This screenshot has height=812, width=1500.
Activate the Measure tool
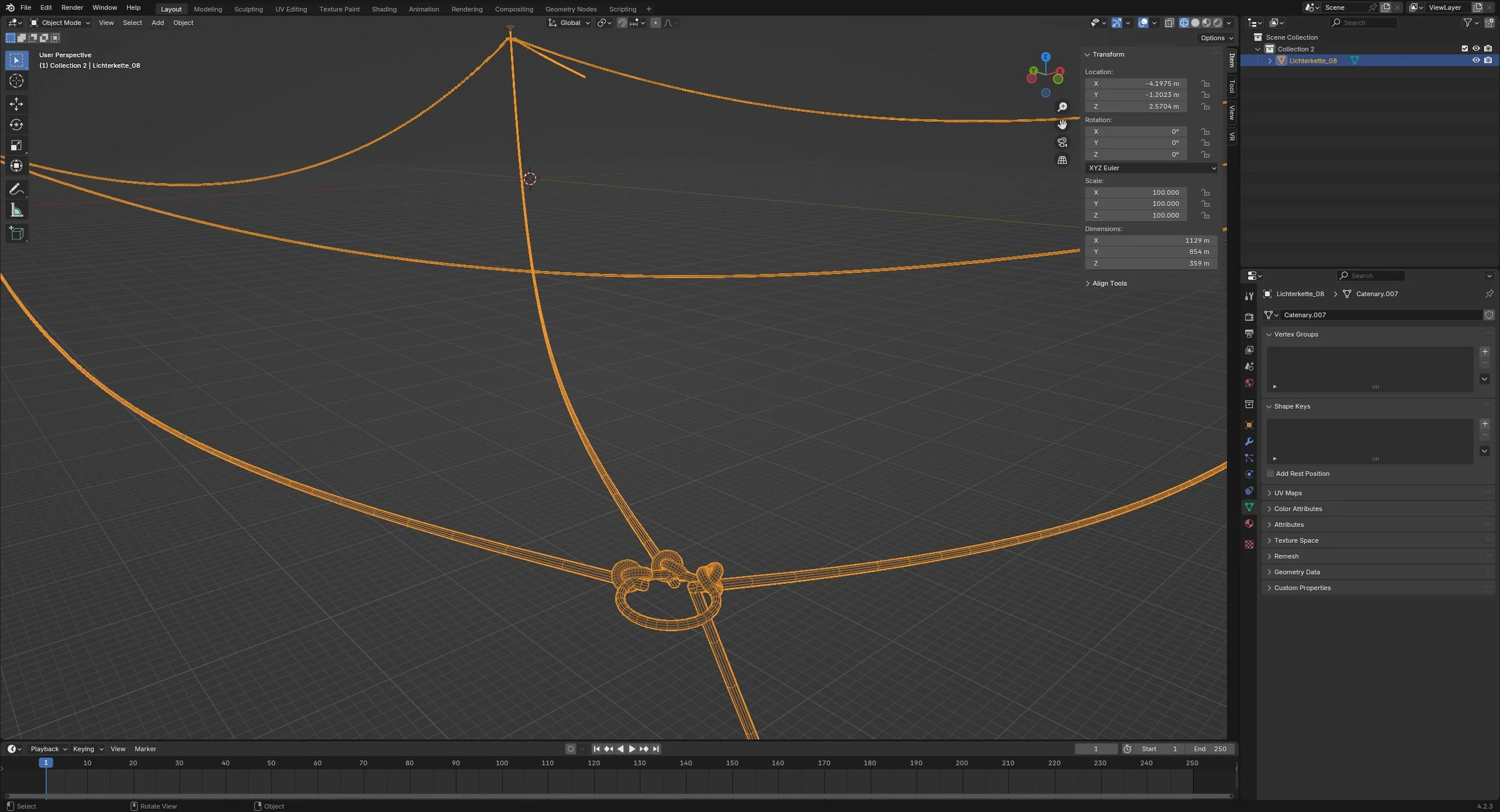tap(16, 210)
